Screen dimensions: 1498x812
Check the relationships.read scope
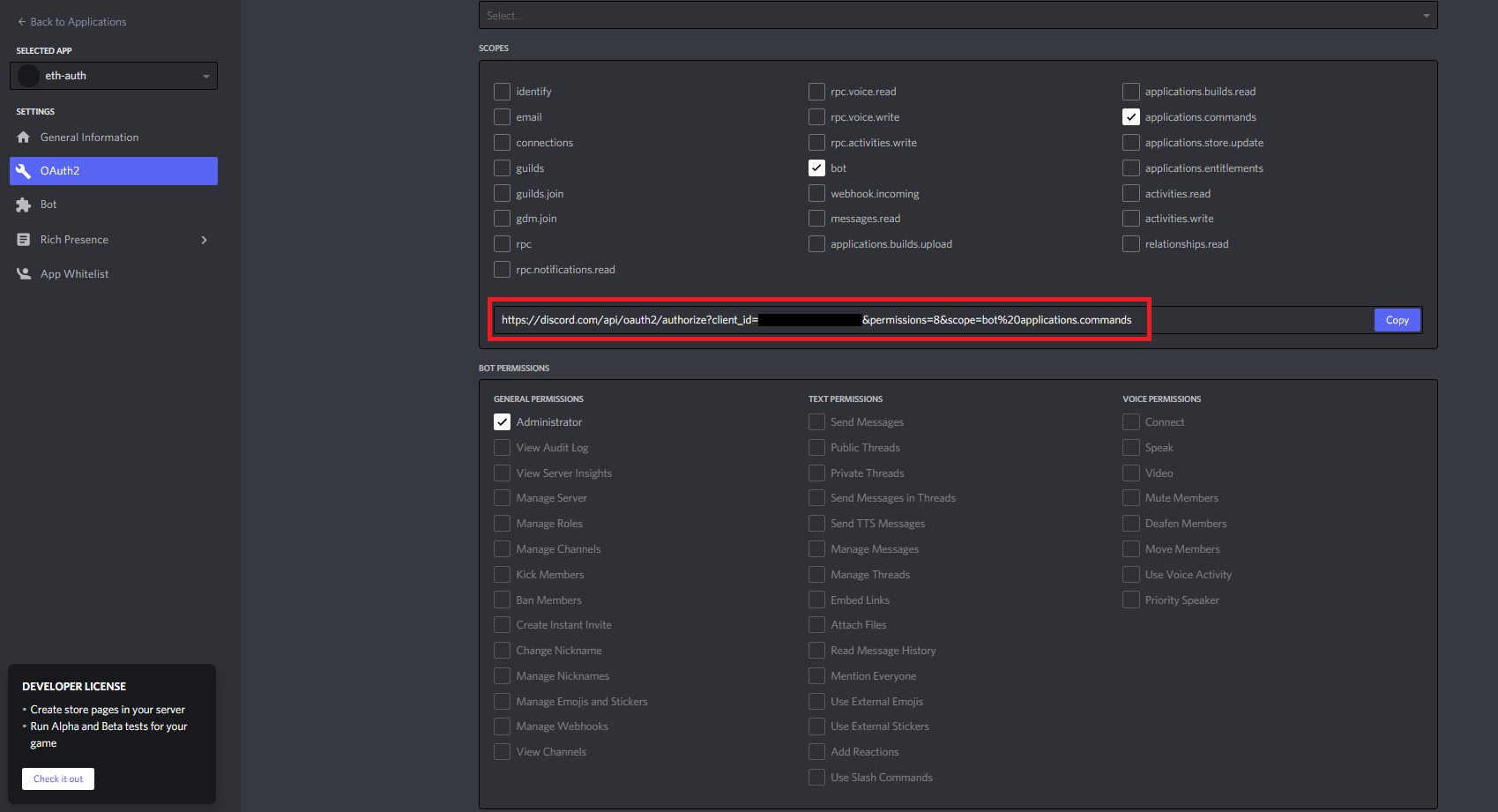(1130, 244)
